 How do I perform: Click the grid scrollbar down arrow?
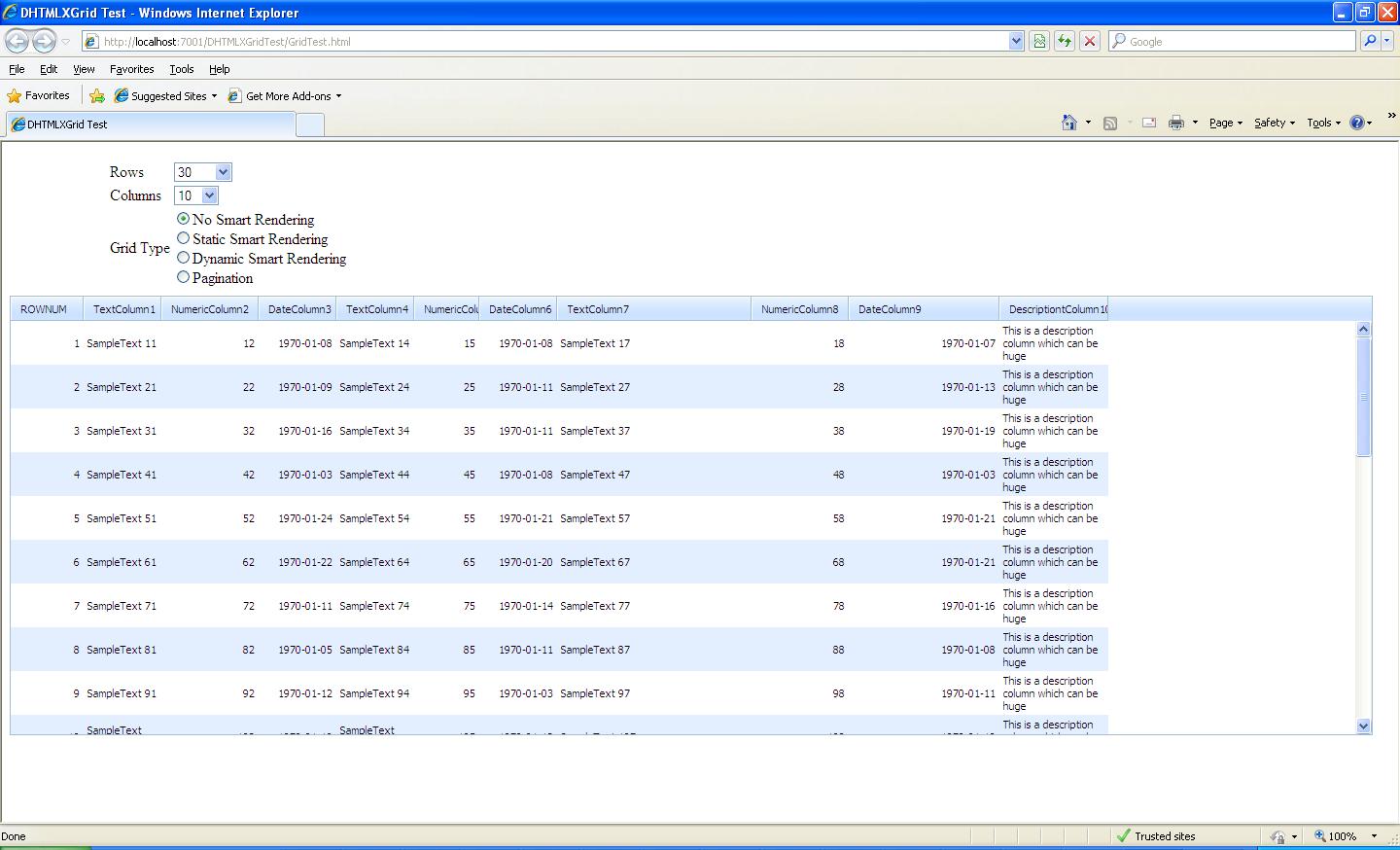click(x=1363, y=726)
